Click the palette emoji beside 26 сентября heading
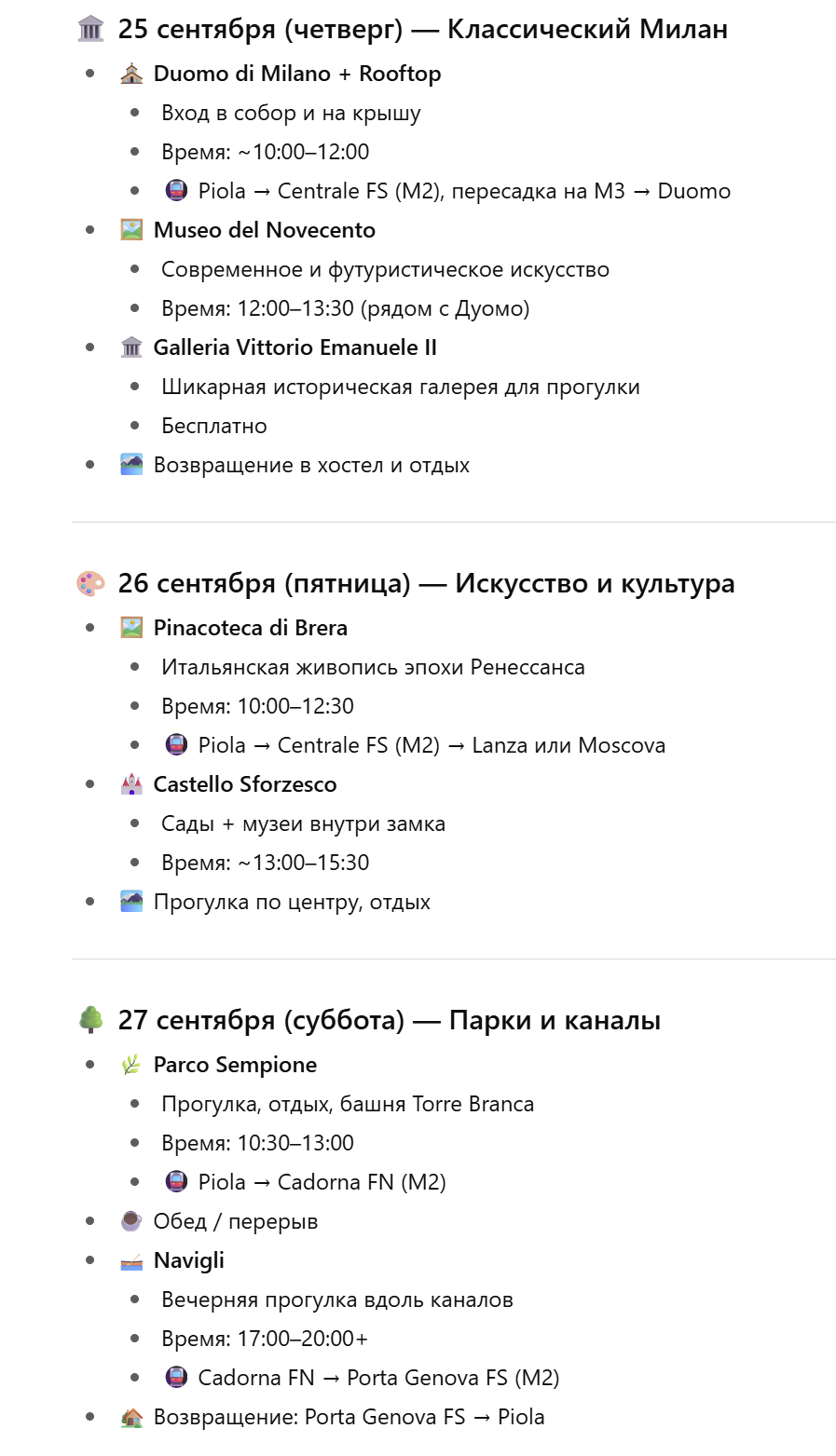 point(90,584)
